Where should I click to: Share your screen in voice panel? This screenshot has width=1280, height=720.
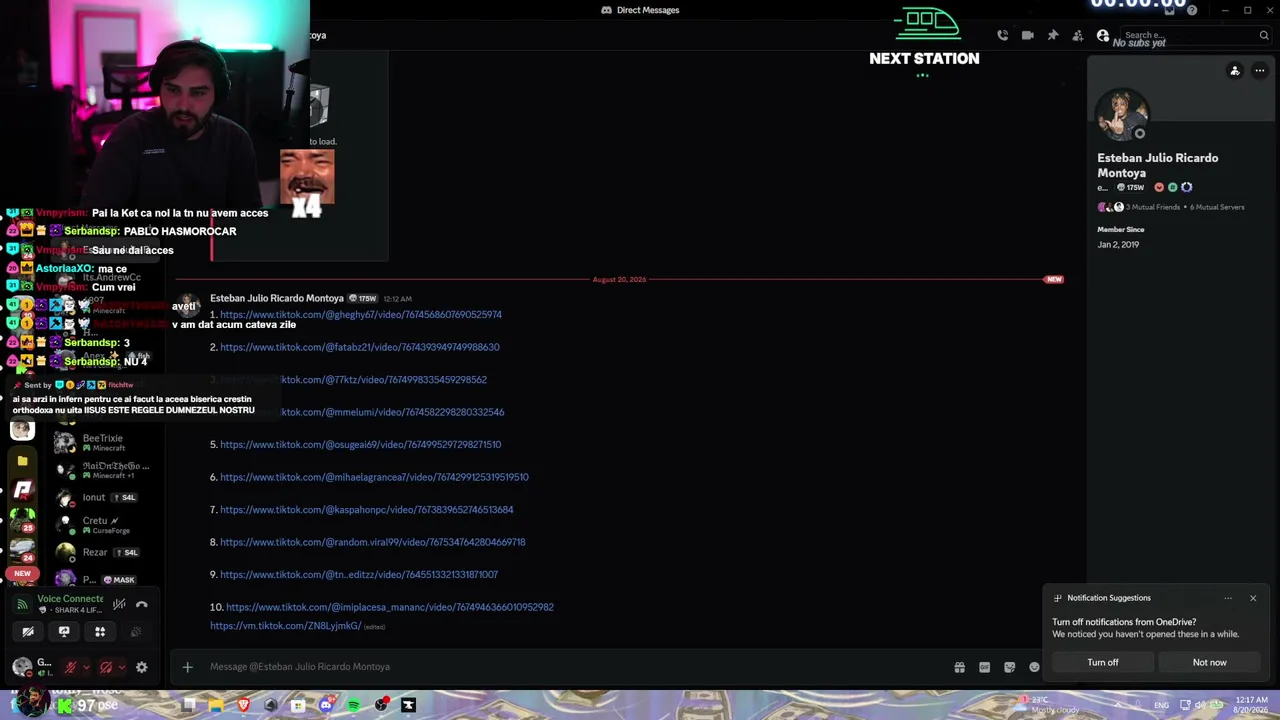click(x=64, y=632)
